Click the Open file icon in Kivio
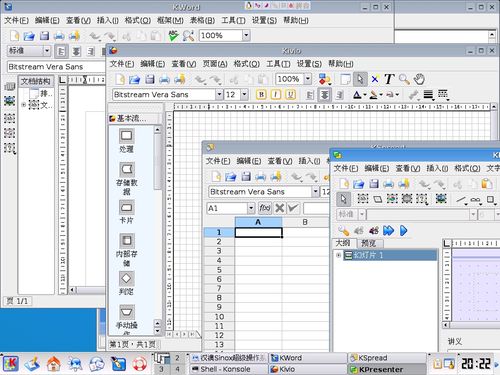500x375 pixels. (134, 79)
